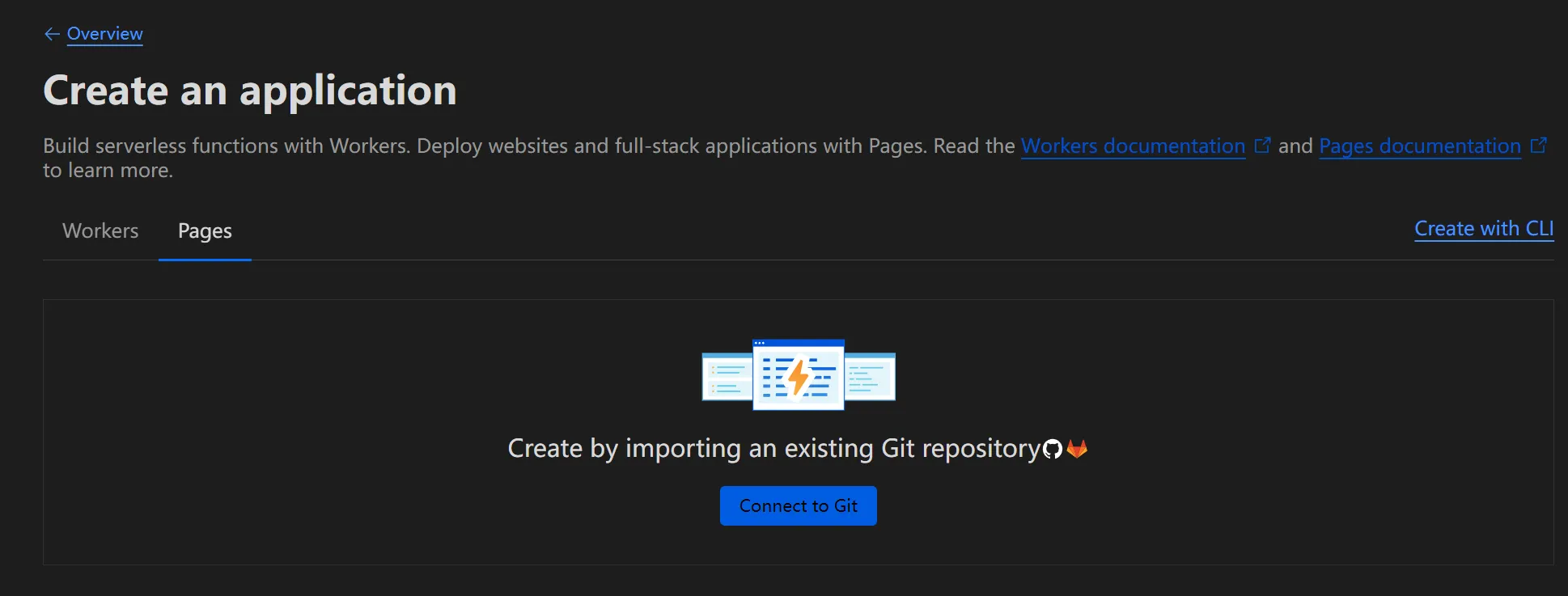This screenshot has width=1568, height=596.
Task: Go back via the Overview link
Action: (x=104, y=34)
